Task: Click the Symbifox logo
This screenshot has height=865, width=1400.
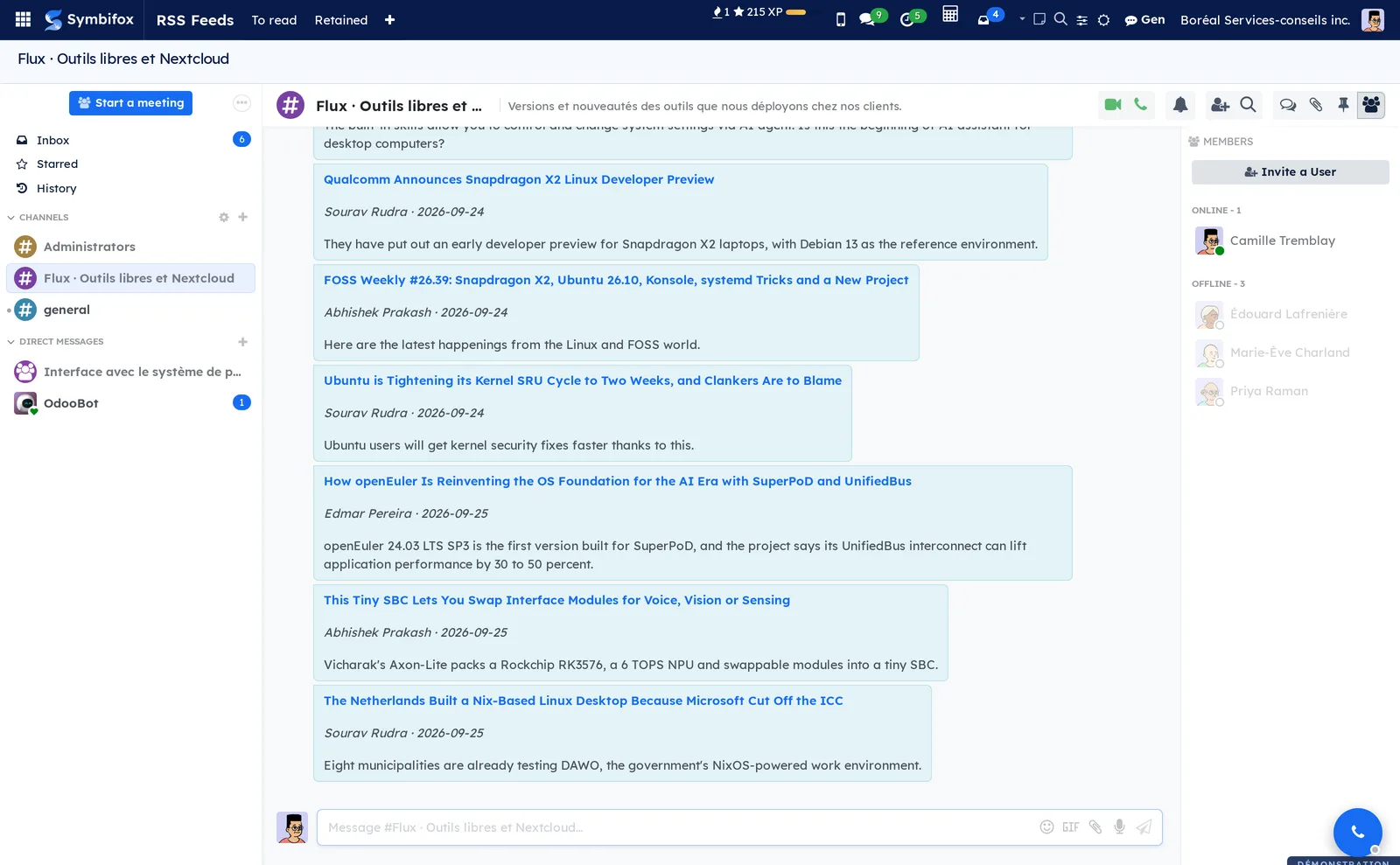Action: click(x=89, y=19)
